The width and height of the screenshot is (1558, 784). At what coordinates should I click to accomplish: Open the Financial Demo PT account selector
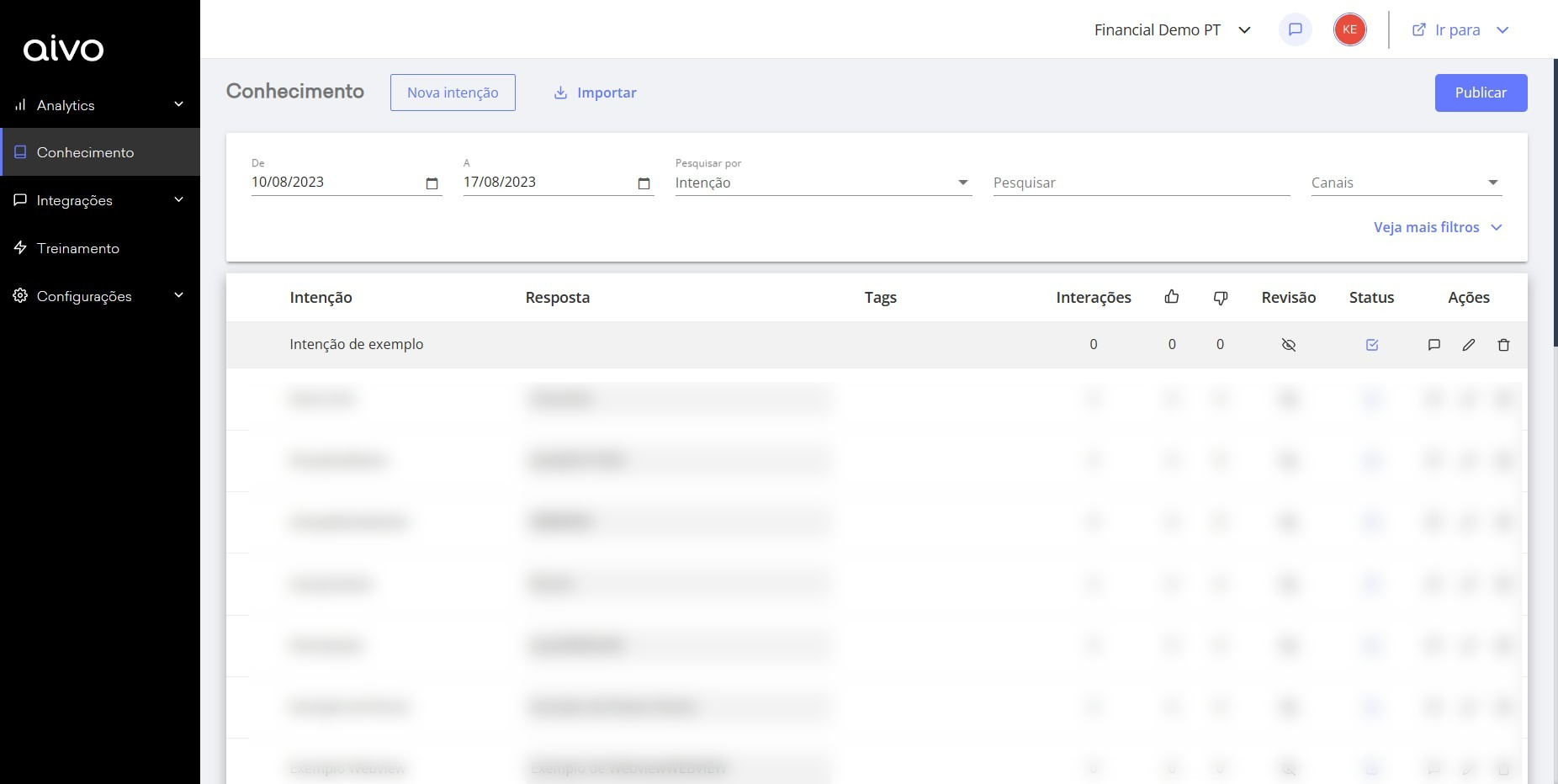click(1172, 30)
